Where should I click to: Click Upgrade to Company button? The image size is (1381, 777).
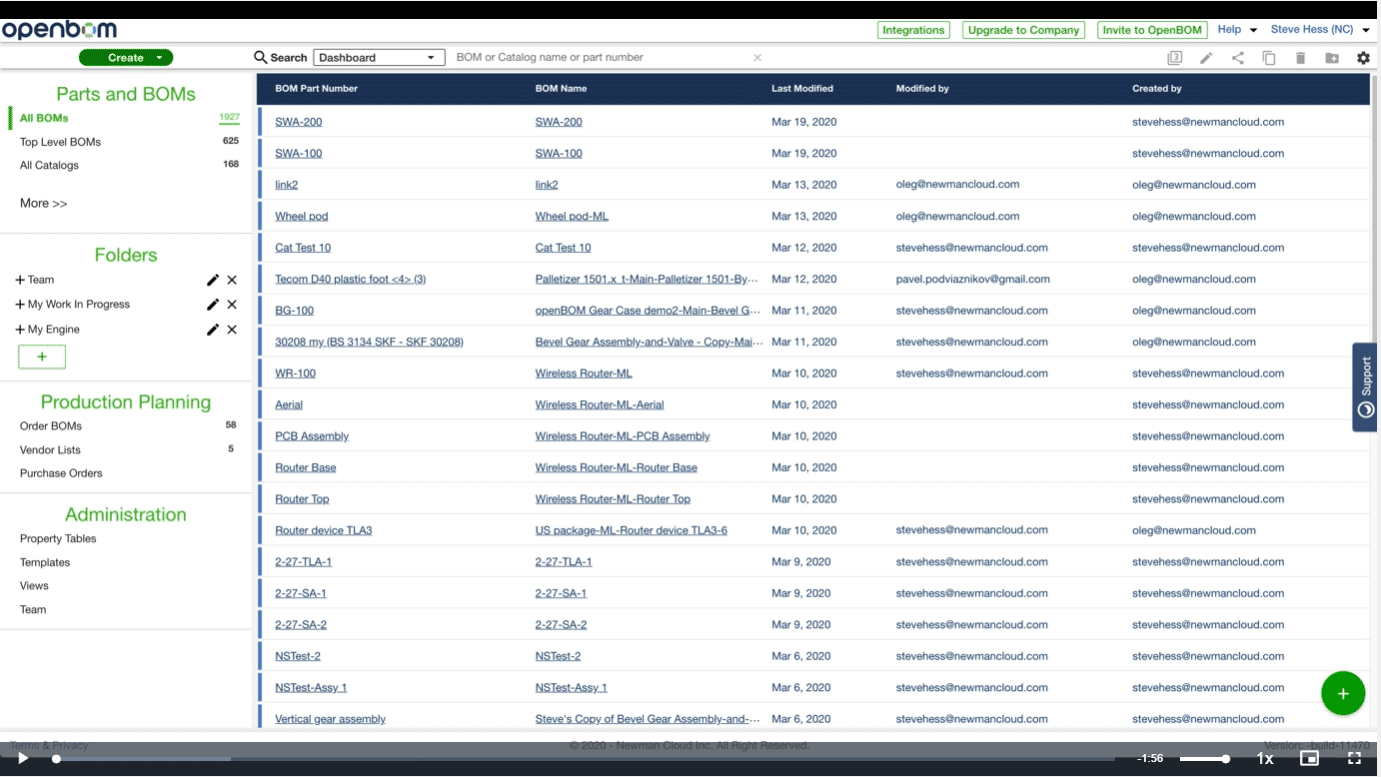(1023, 30)
